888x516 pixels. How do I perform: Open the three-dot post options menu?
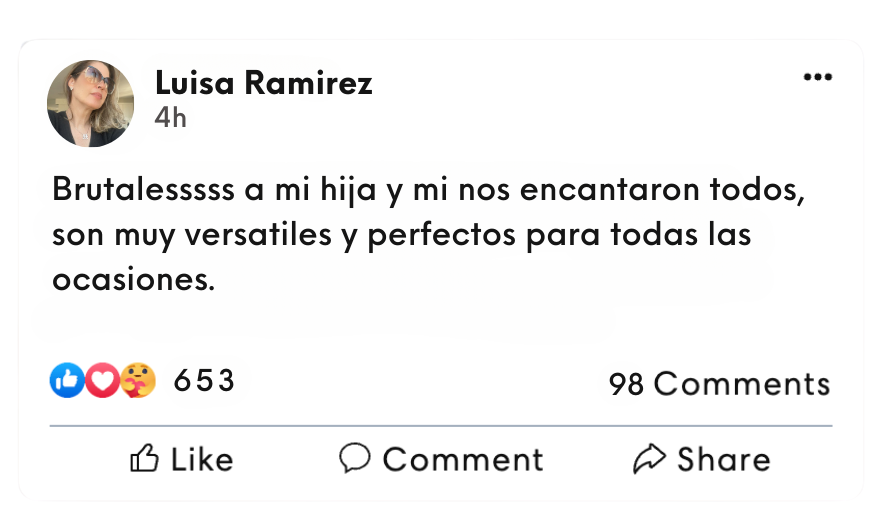pyautogui.click(x=817, y=78)
